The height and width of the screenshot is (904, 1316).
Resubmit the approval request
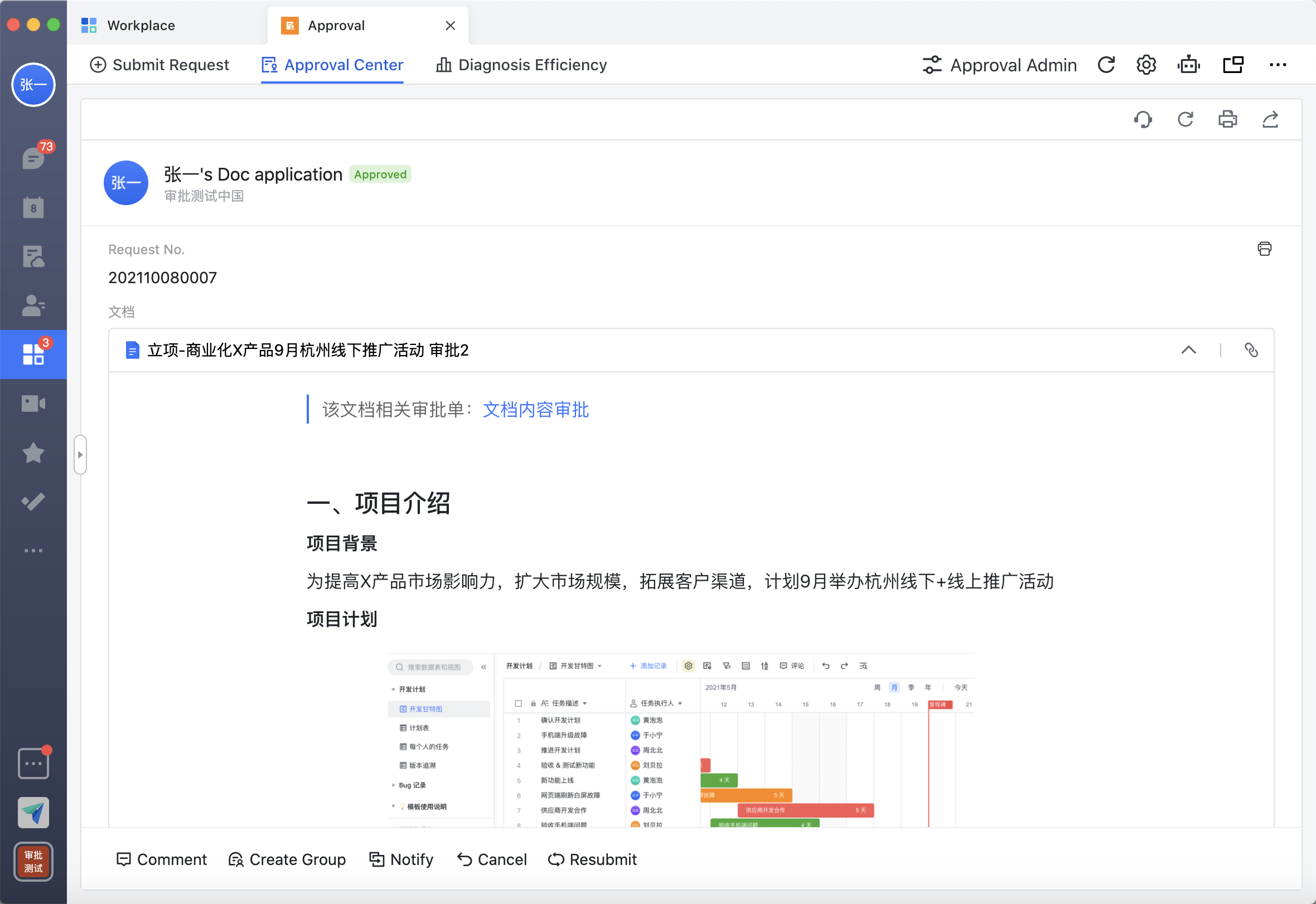592,859
